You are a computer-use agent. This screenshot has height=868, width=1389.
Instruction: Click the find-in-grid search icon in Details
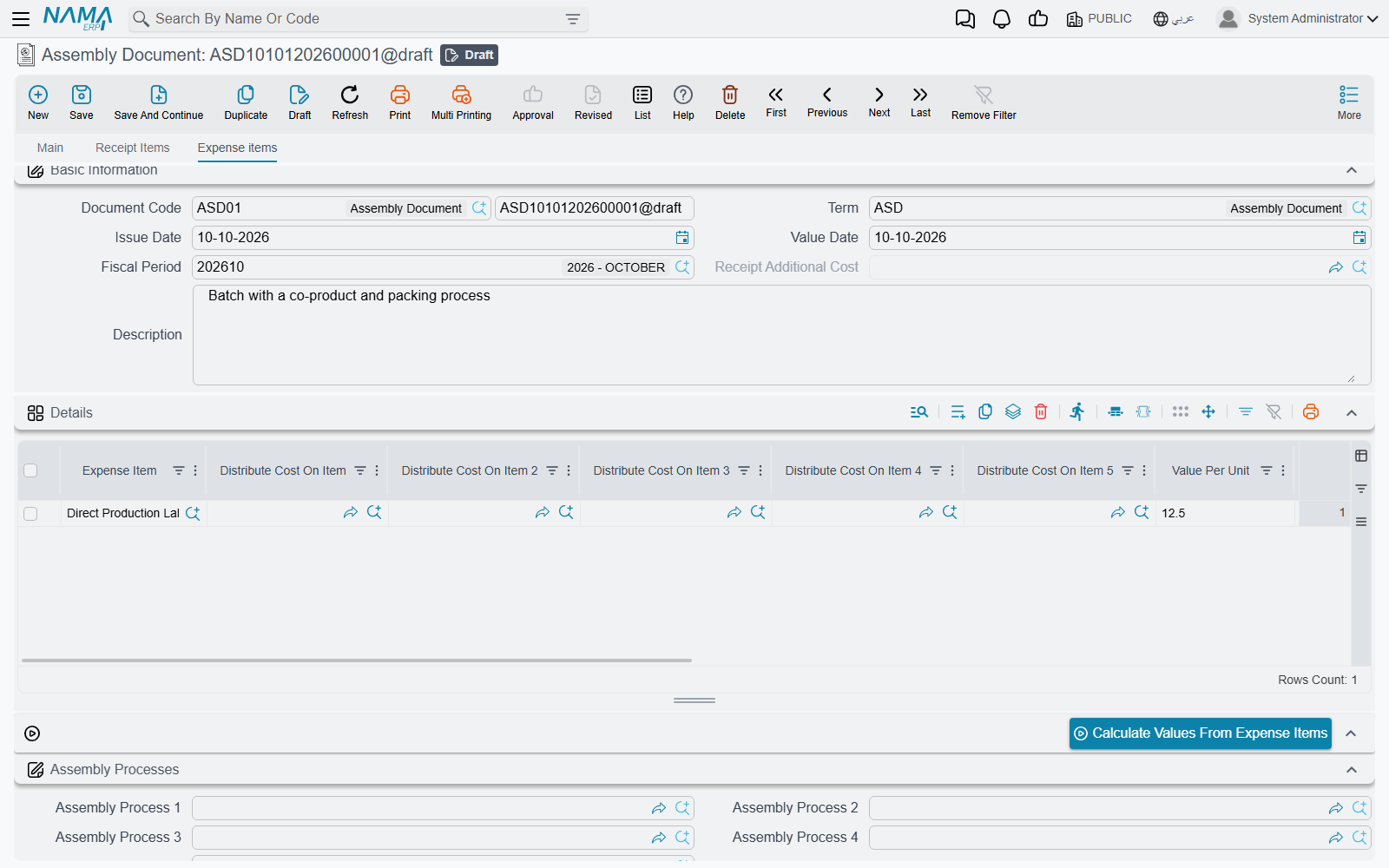coord(919,412)
